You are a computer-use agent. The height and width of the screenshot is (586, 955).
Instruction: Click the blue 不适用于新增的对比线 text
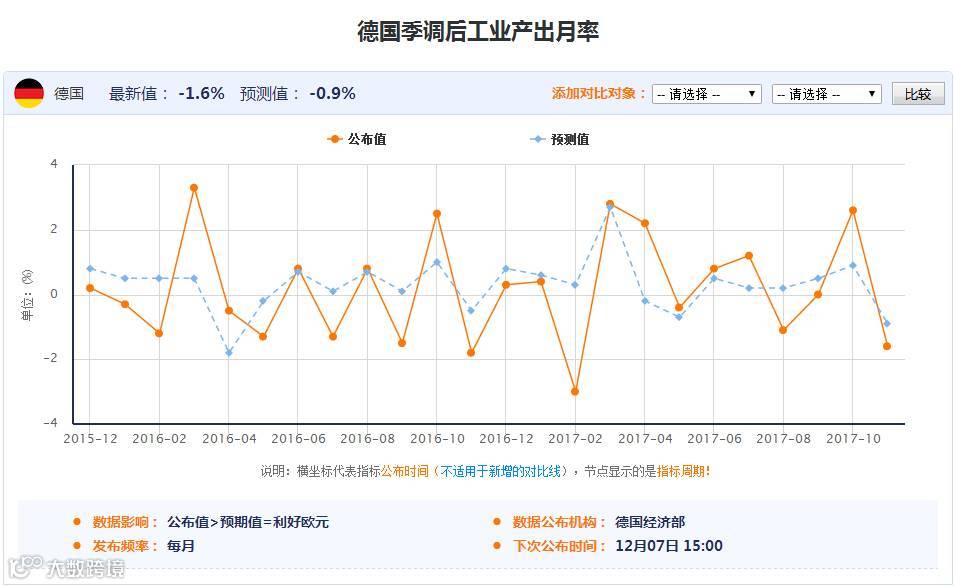point(500,471)
